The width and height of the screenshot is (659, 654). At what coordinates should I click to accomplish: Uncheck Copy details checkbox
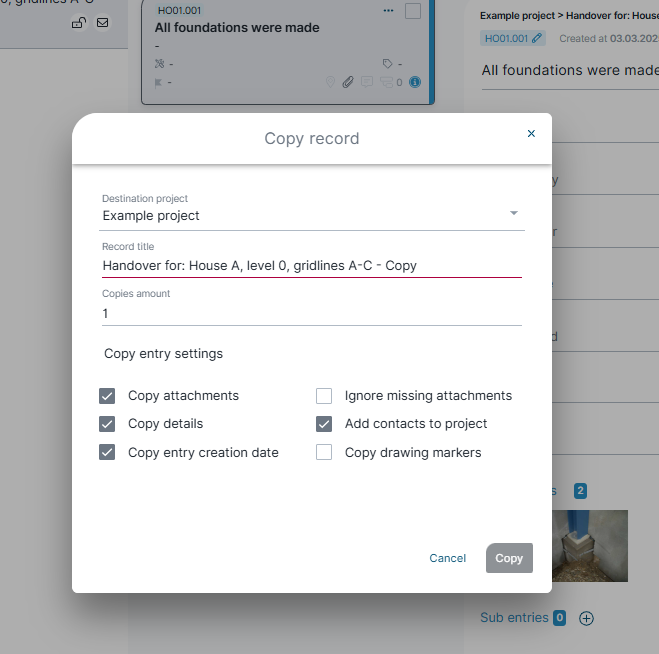tap(107, 424)
